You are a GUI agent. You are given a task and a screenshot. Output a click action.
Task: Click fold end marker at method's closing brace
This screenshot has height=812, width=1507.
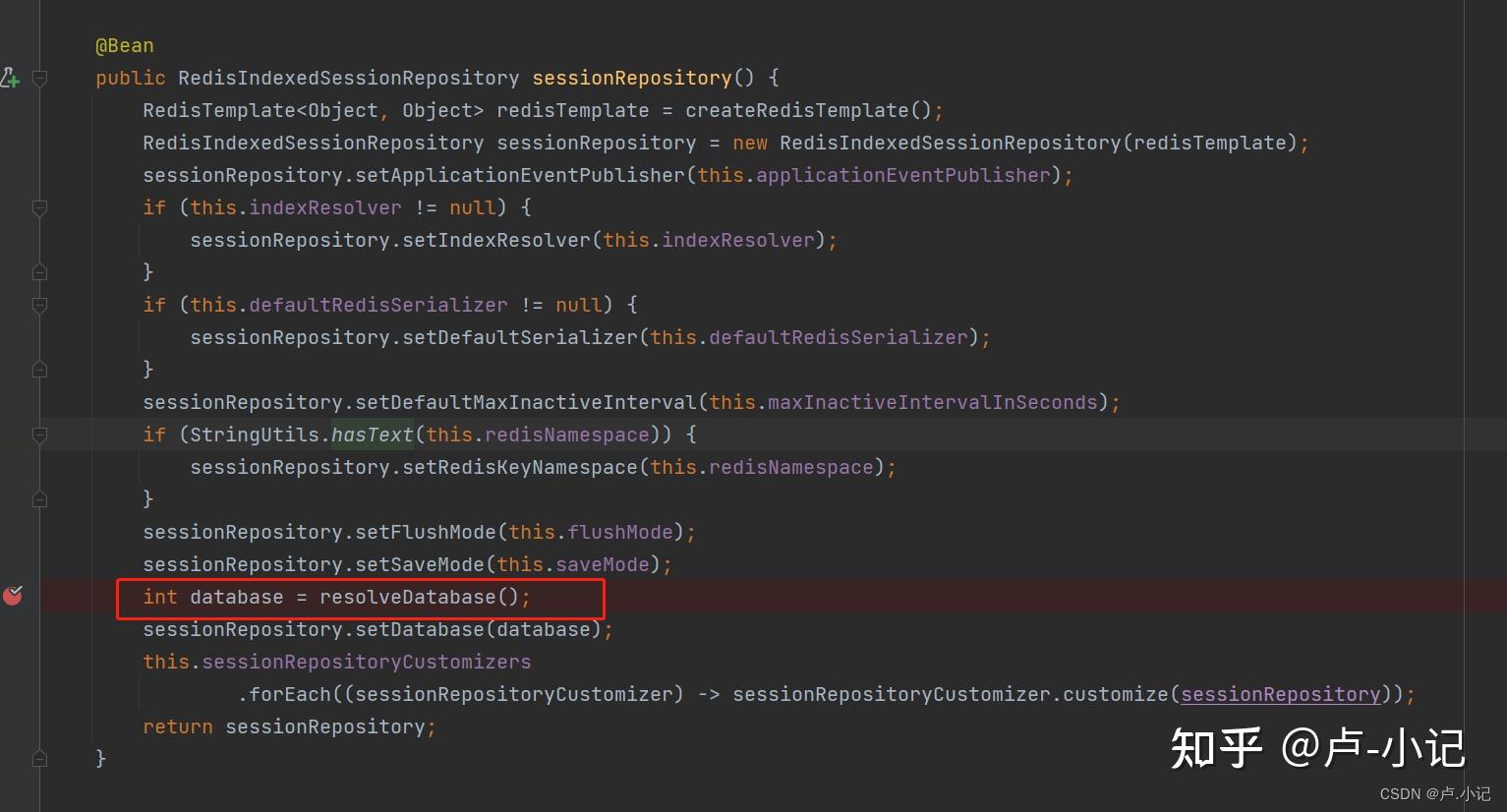[40, 758]
